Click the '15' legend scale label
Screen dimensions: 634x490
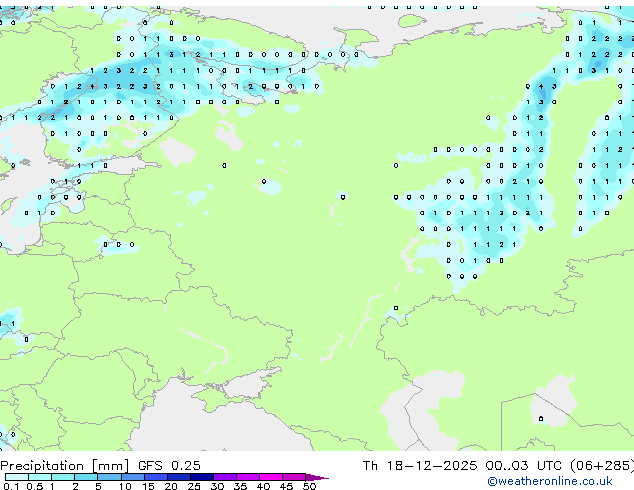148,486
